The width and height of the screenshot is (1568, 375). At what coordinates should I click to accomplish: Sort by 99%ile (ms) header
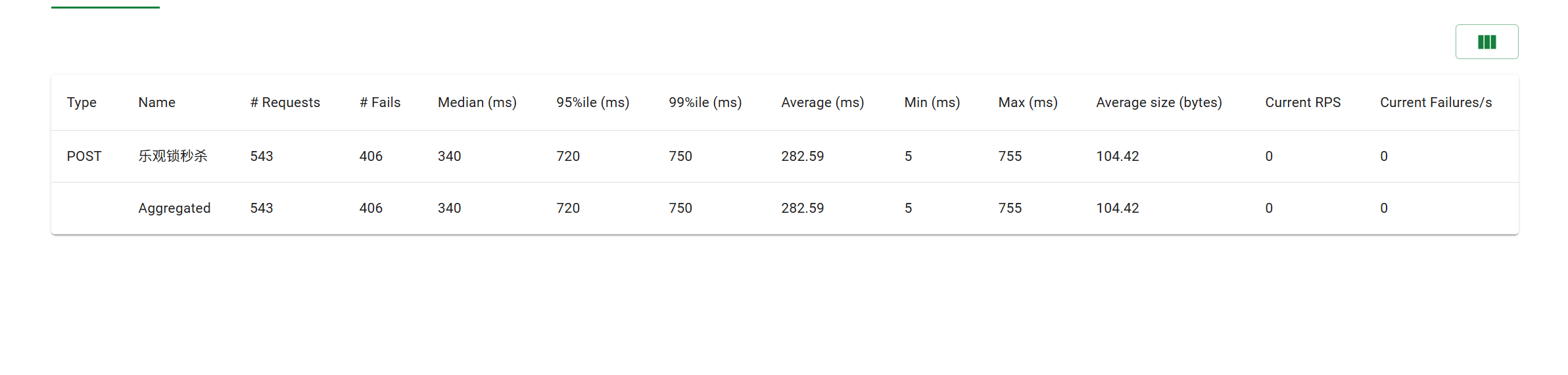pyautogui.click(x=705, y=102)
